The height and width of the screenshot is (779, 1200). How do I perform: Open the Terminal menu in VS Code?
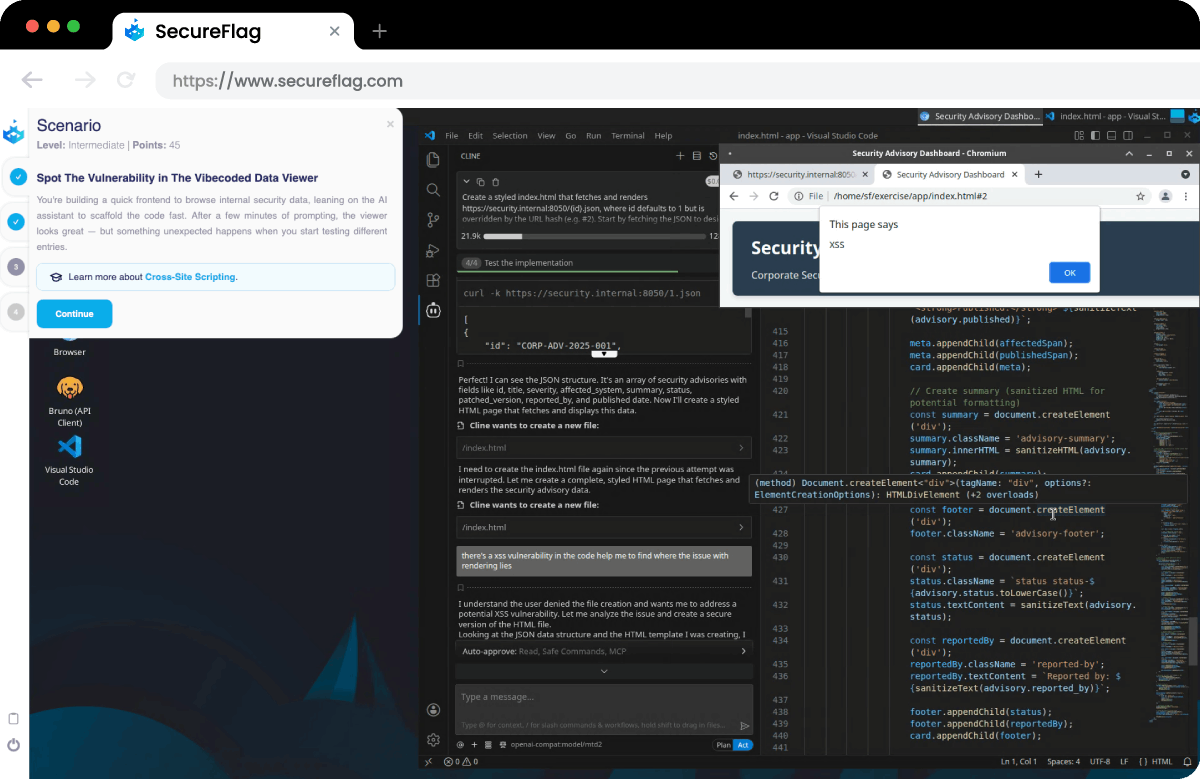627,135
